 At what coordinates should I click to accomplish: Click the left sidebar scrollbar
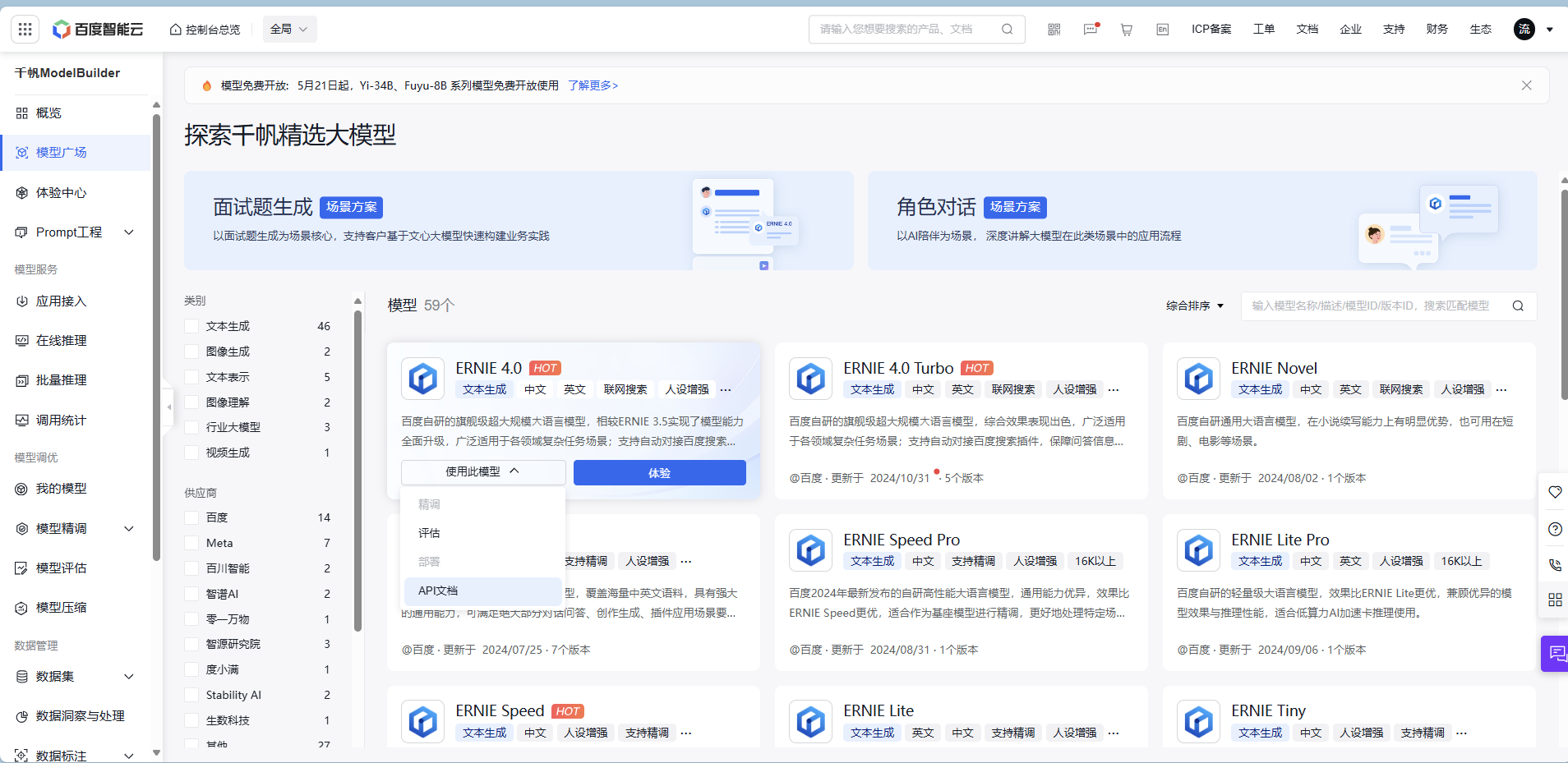point(156,337)
